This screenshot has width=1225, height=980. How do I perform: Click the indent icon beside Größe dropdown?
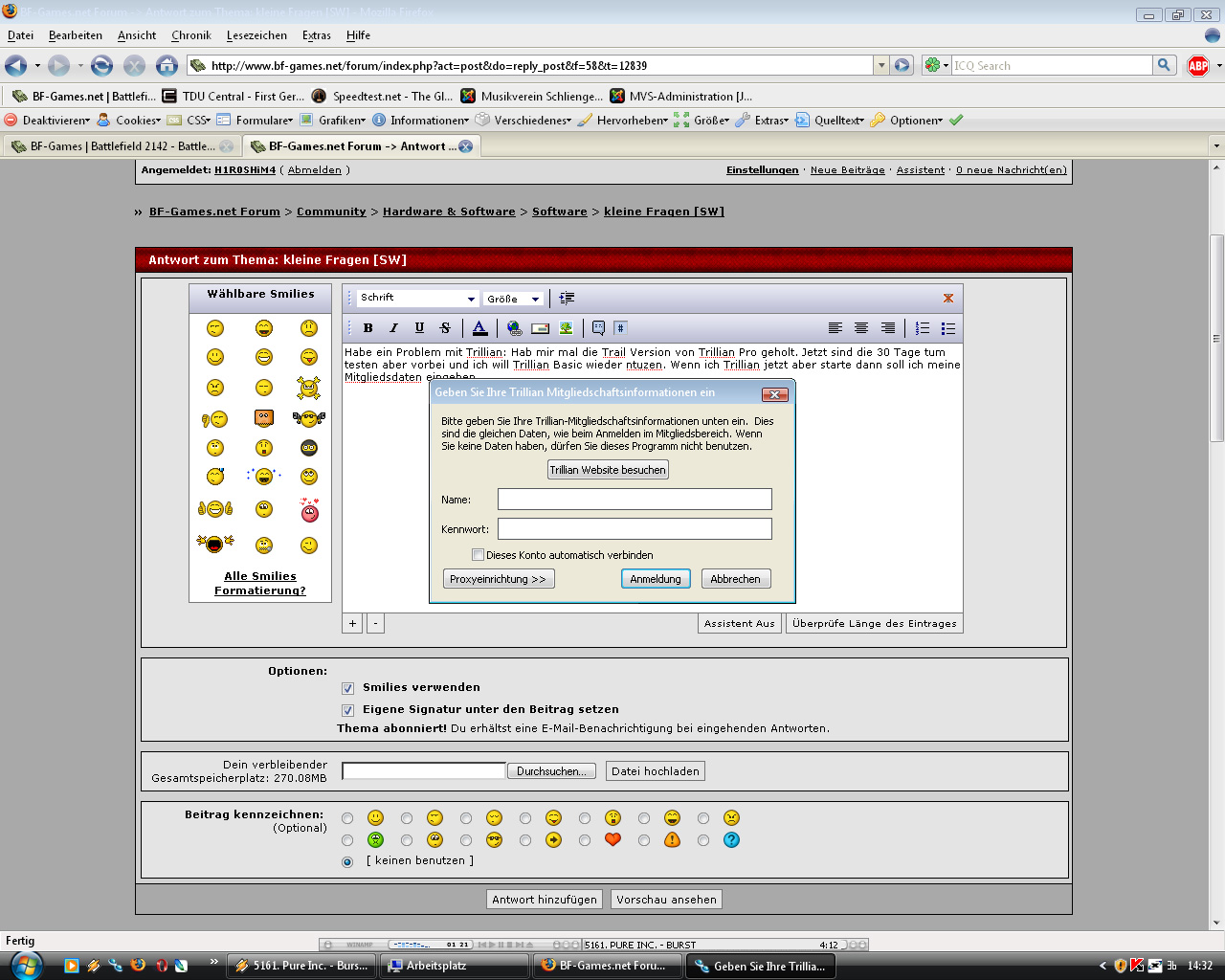pos(567,299)
